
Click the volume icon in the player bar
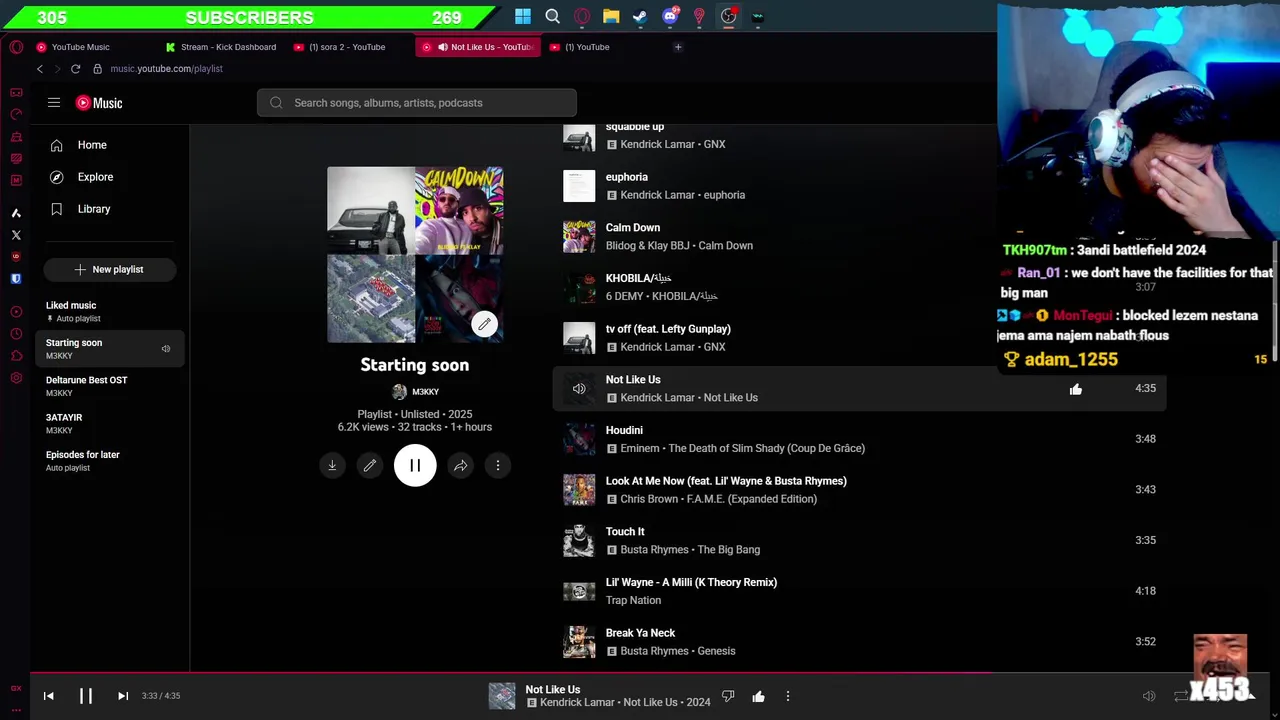click(x=1149, y=696)
